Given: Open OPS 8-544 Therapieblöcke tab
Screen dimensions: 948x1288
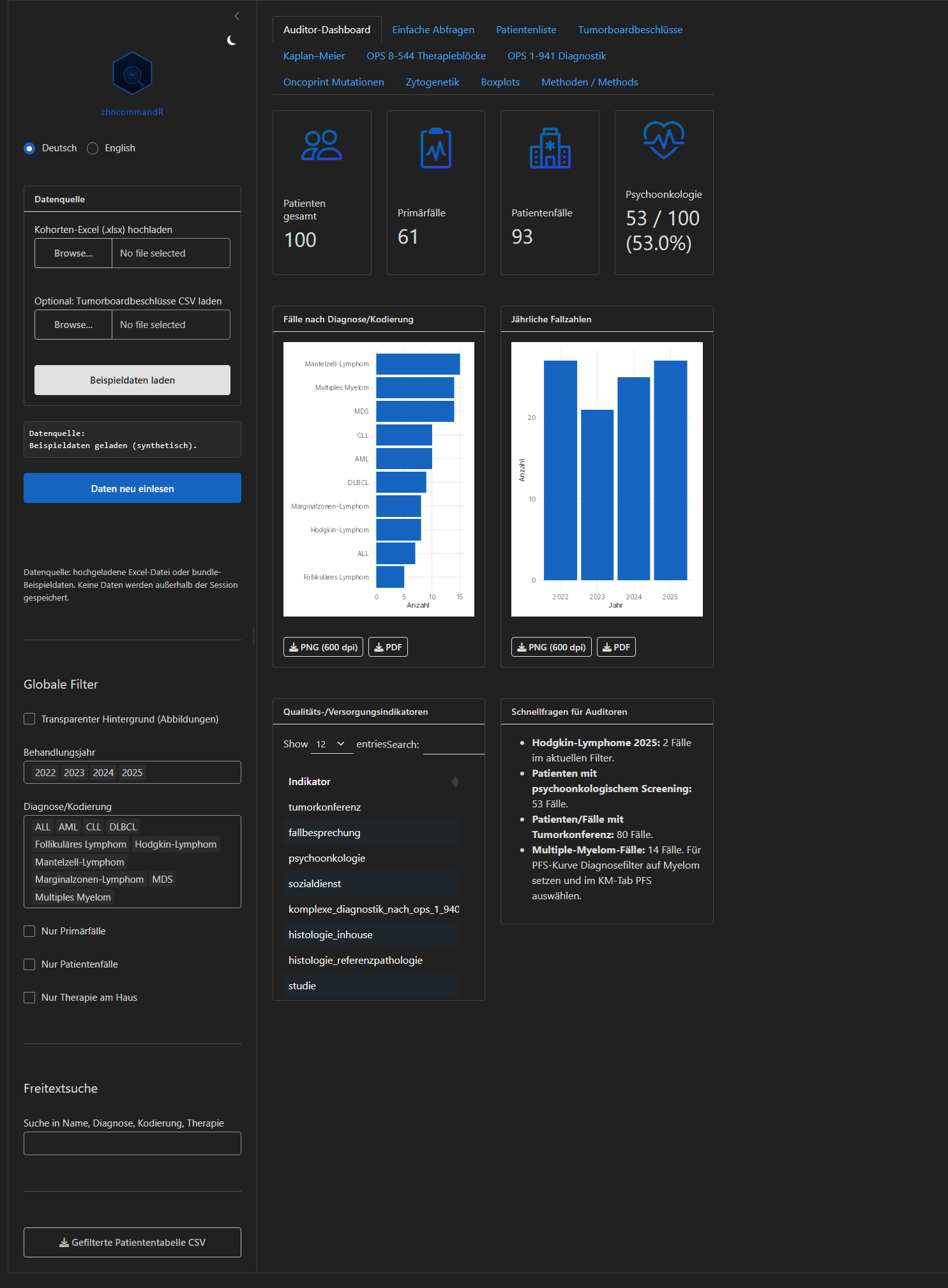Looking at the screenshot, I should point(426,56).
